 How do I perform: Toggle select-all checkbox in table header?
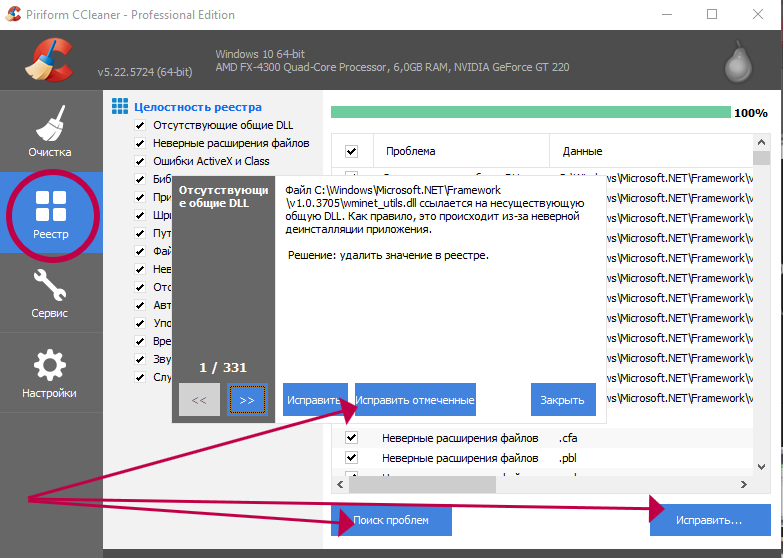pos(352,152)
